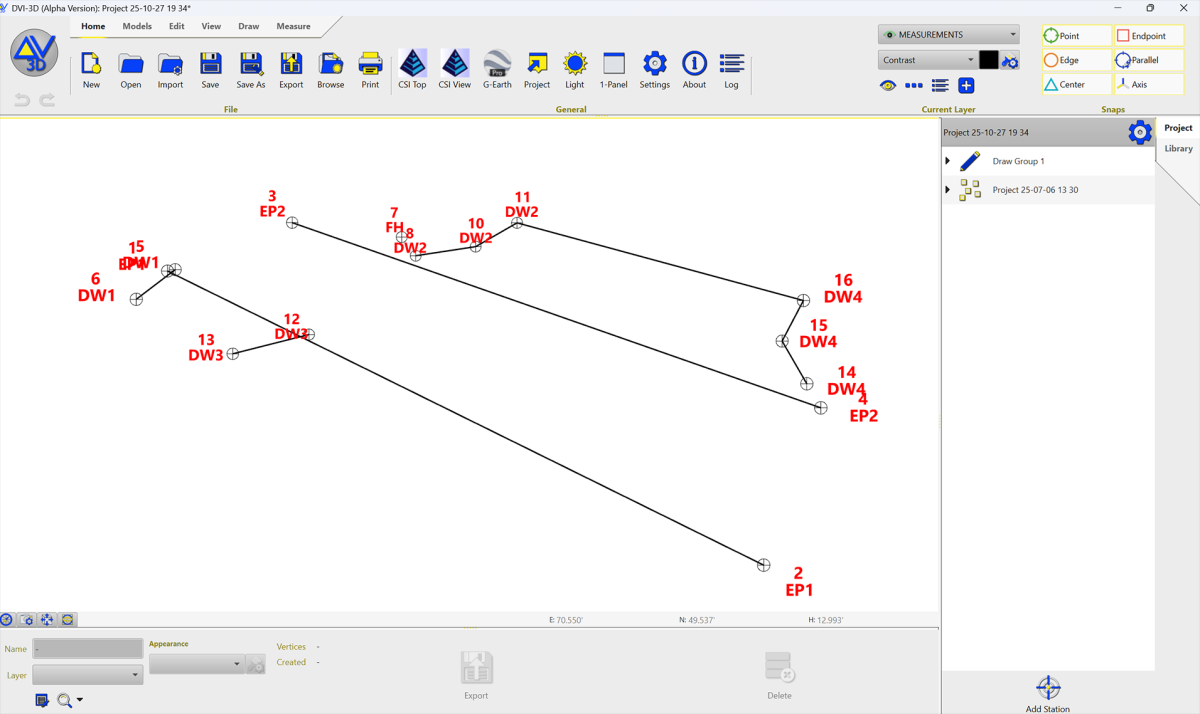Toggle current layer visibility eye icon
Image resolution: width=1200 pixels, height=714 pixels.
888,86
